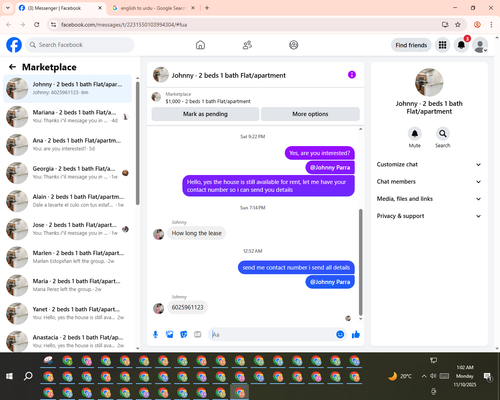Expand Privacy & support section

click(429, 216)
